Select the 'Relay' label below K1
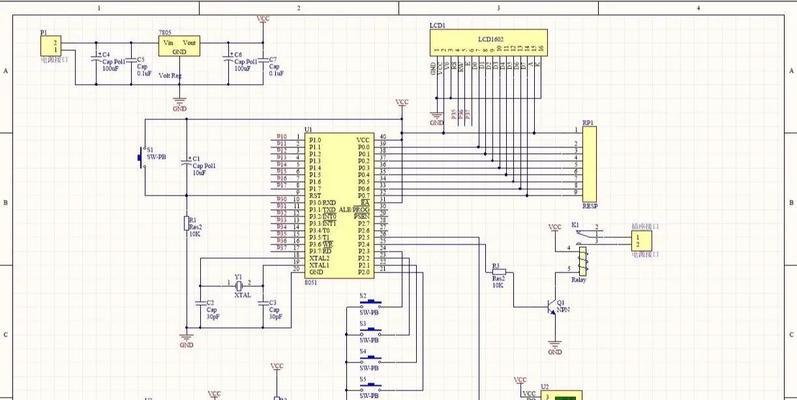The height and width of the screenshot is (400, 797). tap(579, 280)
